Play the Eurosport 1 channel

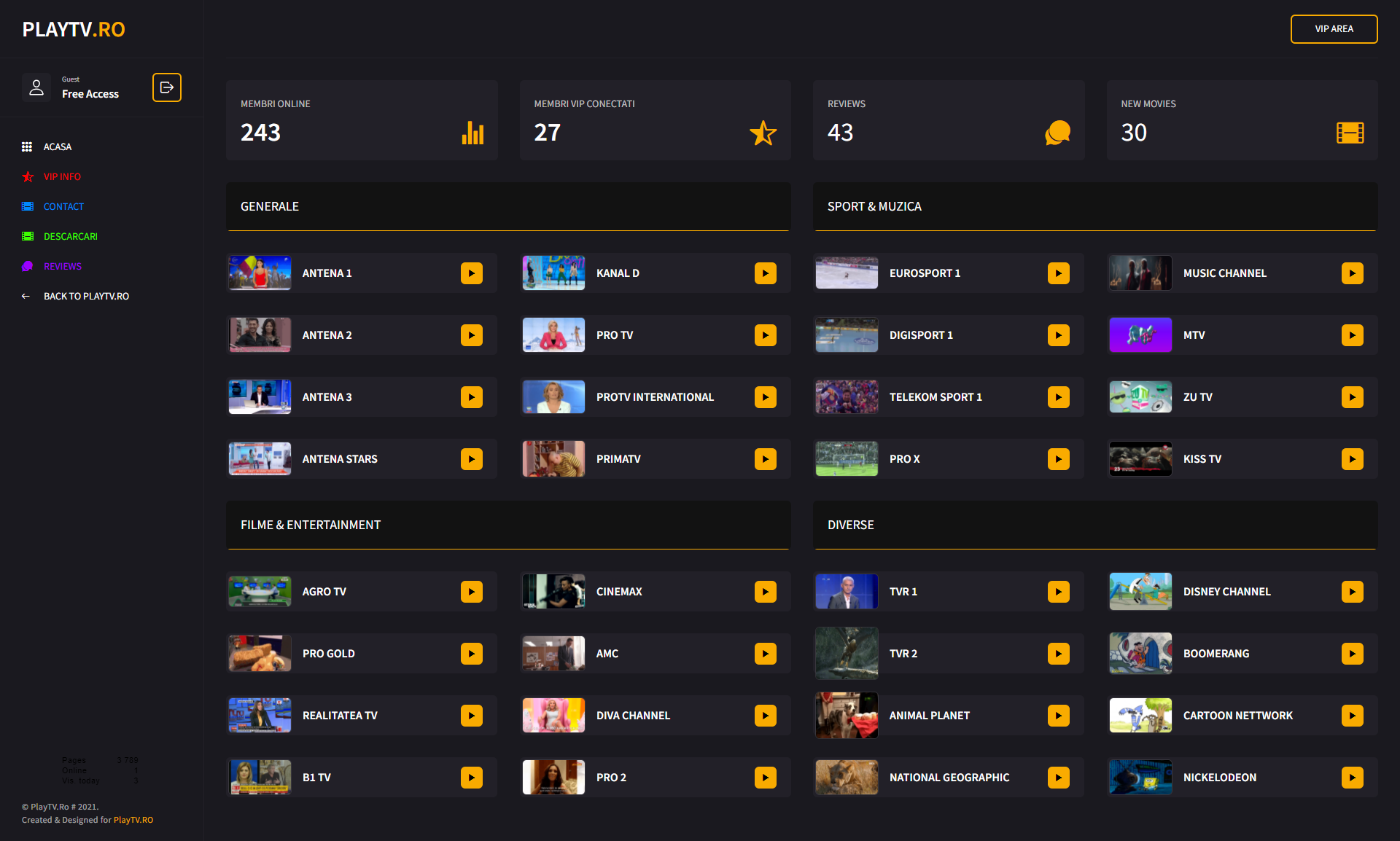1058,273
